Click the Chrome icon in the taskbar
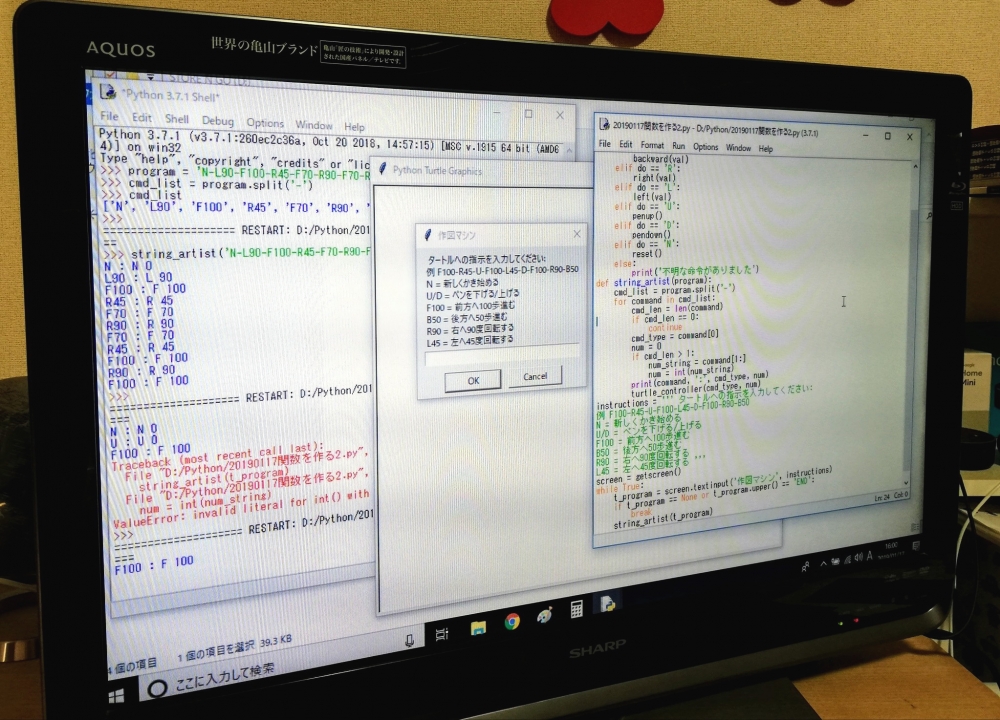Image resolution: width=1000 pixels, height=720 pixels. tap(512, 622)
